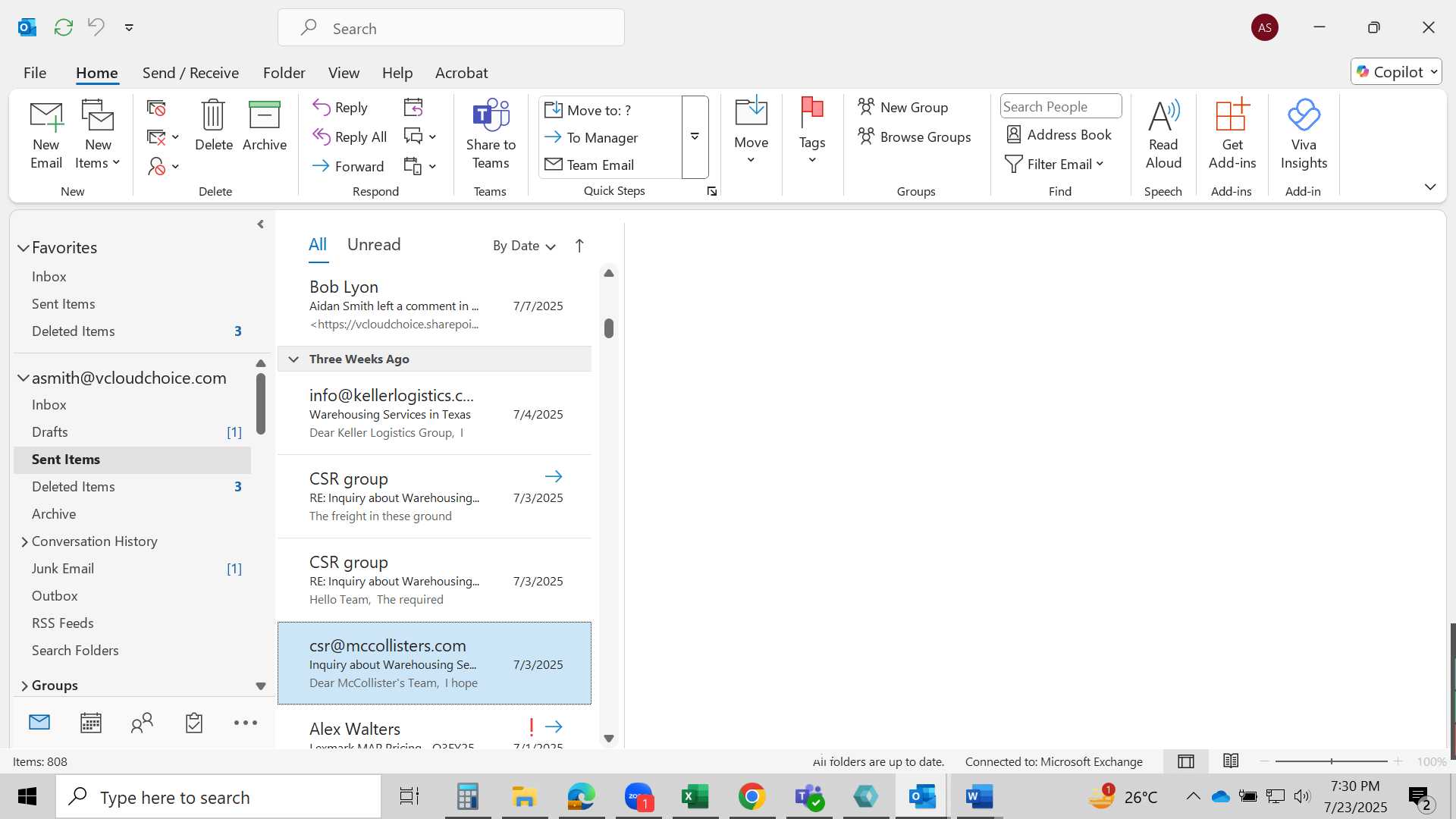Switch to Normal view in status bar
This screenshot has width=1456, height=819.
pos(1186,761)
